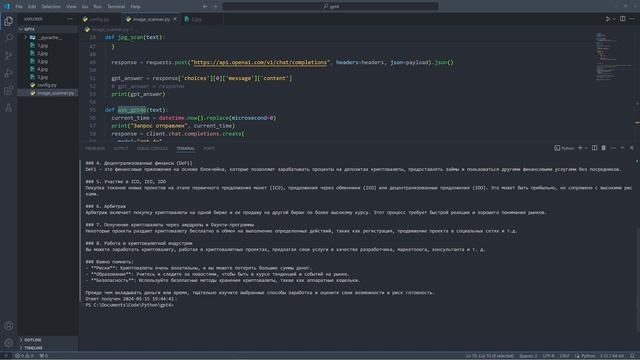This screenshot has height=360, width=640.
Task: Switch to the Ports panel tab
Action: click(209, 149)
